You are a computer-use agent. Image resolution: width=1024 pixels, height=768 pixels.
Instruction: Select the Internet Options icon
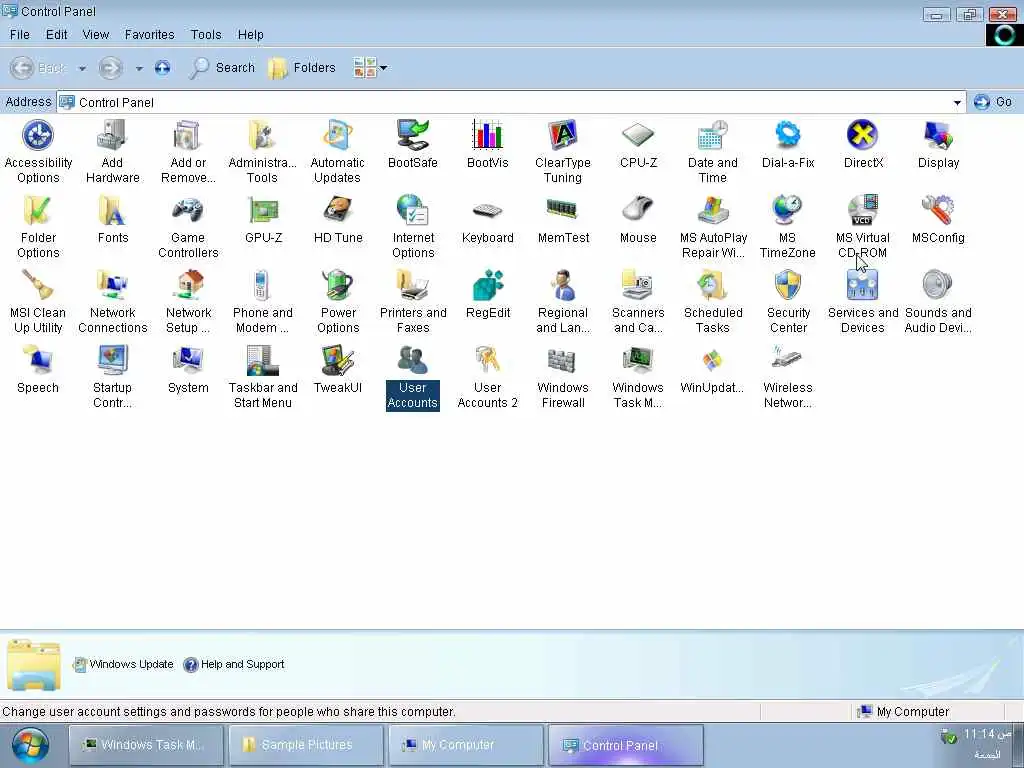click(413, 210)
